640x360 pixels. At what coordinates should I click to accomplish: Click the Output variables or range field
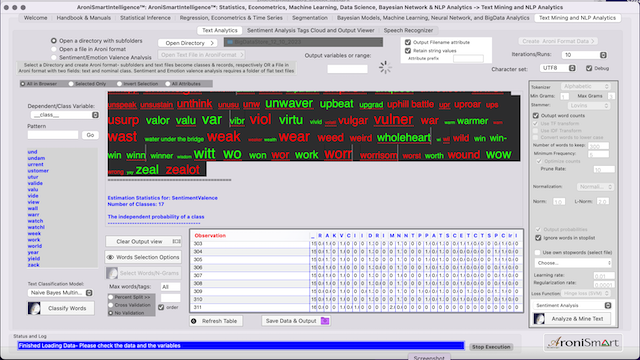(x=347, y=69)
